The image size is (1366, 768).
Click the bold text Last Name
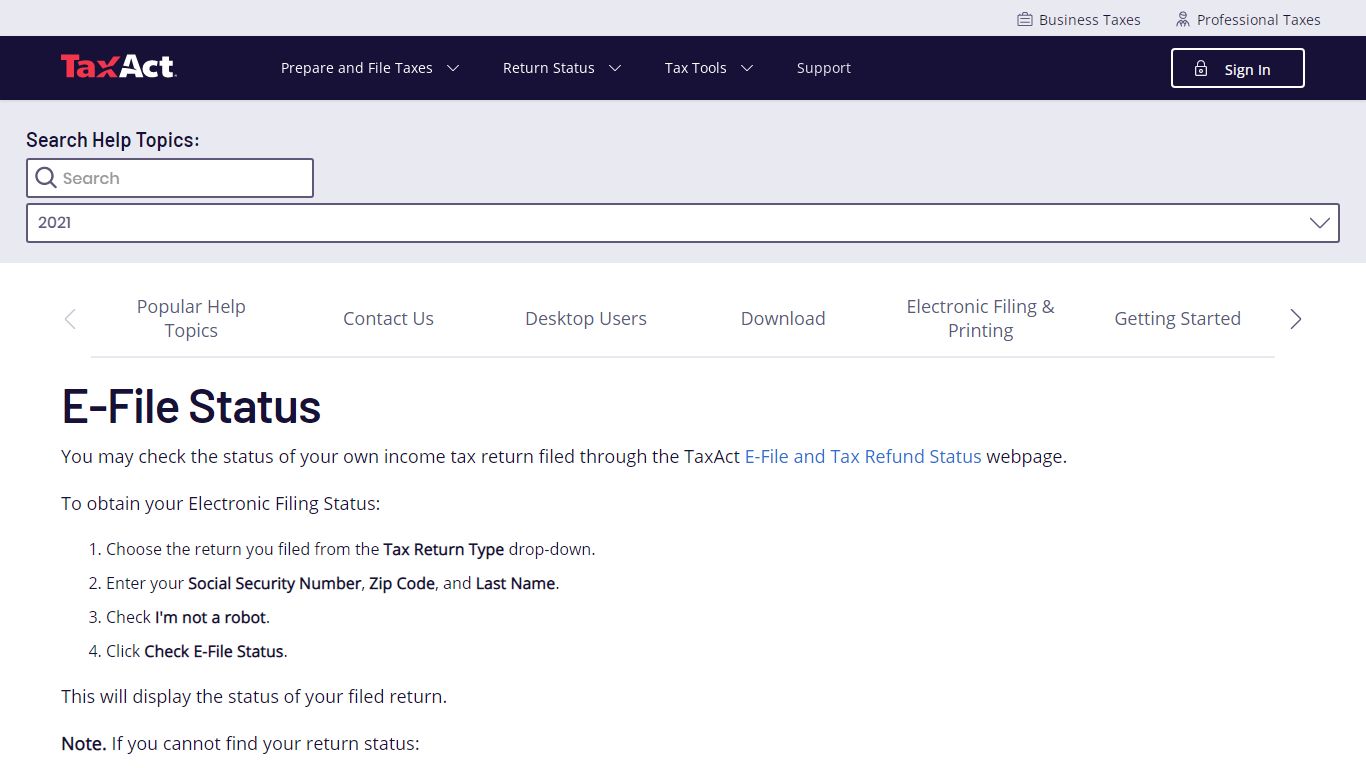click(x=516, y=583)
